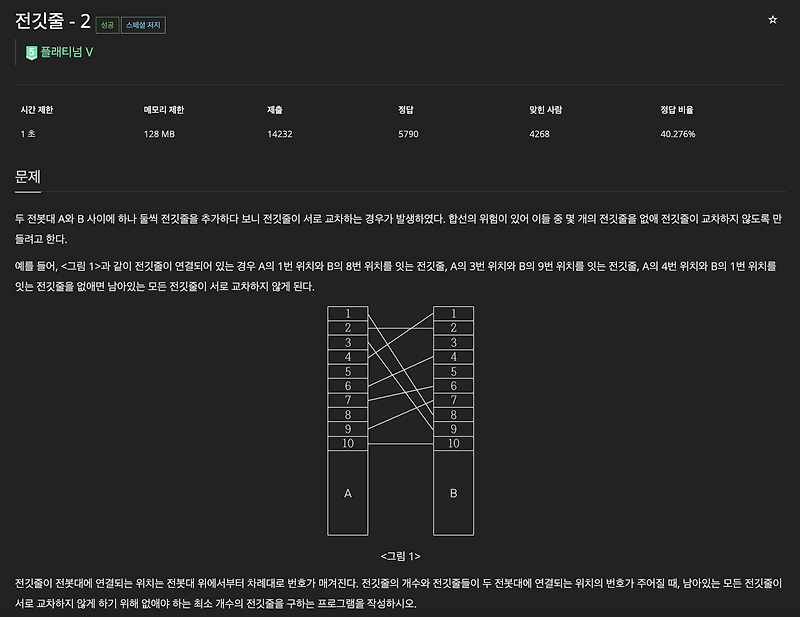Click the time limit value 1 초
800x617 pixels.
pos(28,134)
